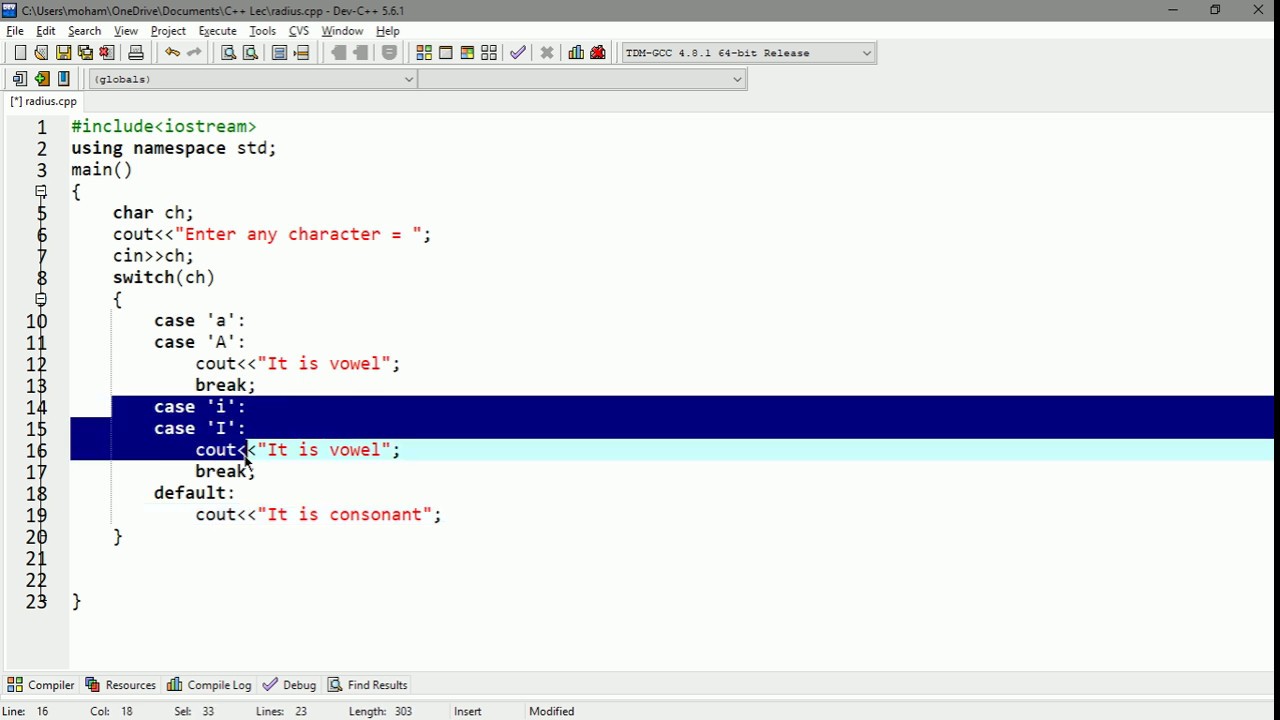Click the Goto Function toolbar icon
This screenshot has height=720, width=1280.
(279, 53)
